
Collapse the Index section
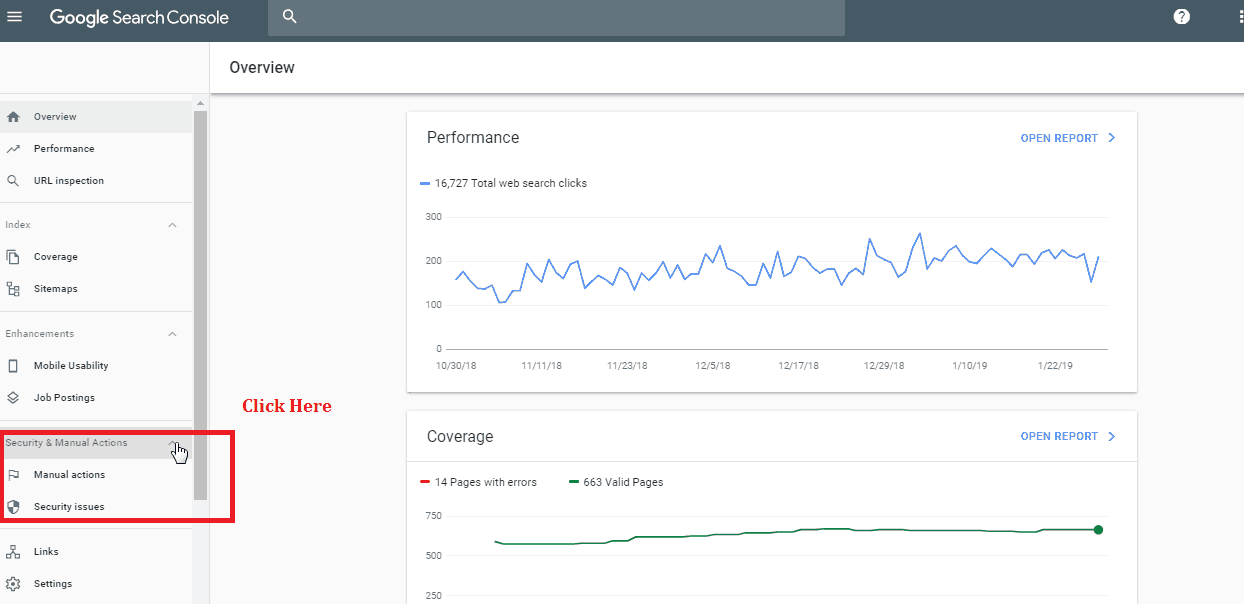tap(172, 225)
